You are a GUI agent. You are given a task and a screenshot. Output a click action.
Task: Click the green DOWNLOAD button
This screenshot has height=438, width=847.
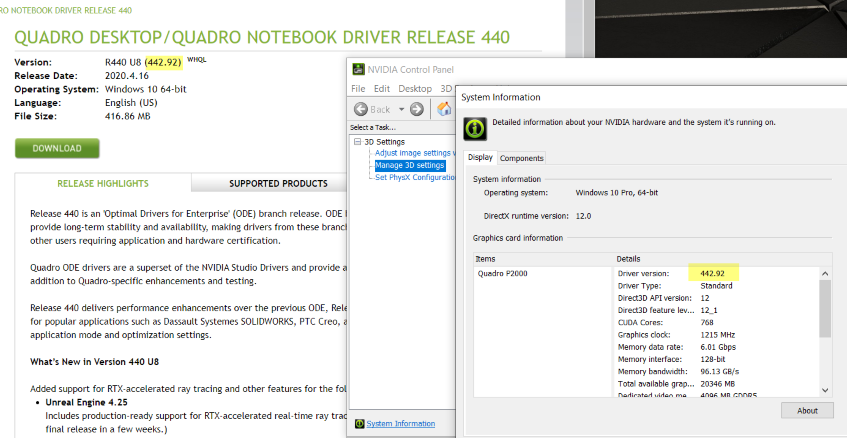(x=57, y=149)
